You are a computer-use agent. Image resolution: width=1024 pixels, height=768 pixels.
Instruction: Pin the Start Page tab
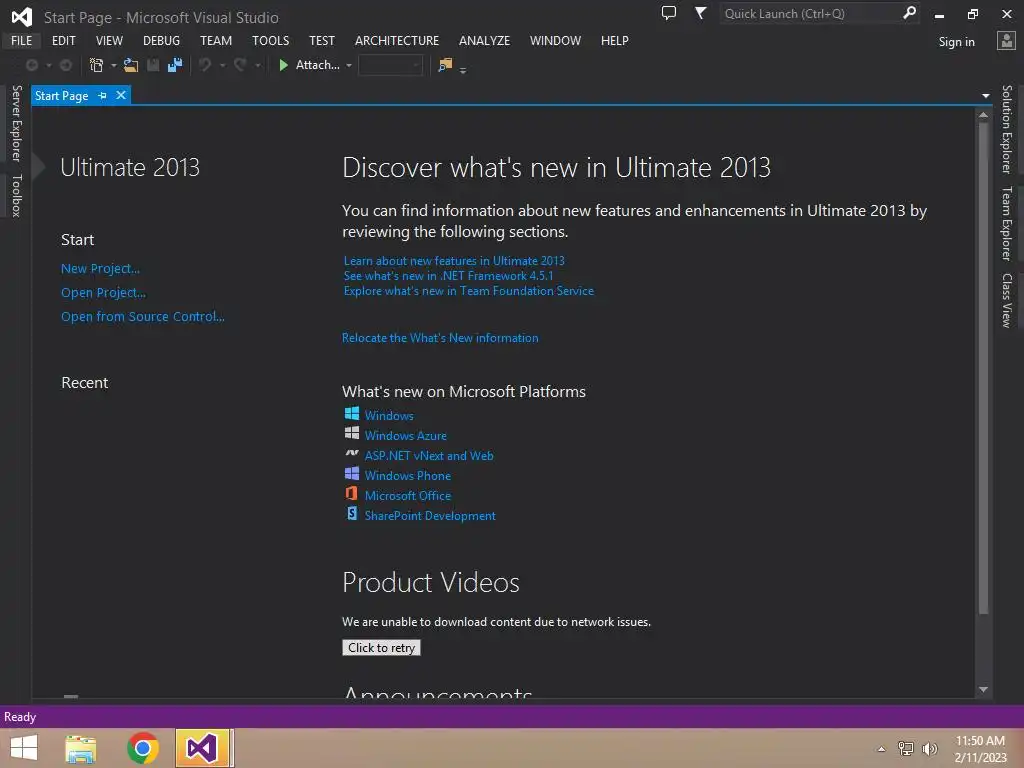pyautogui.click(x=103, y=95)
